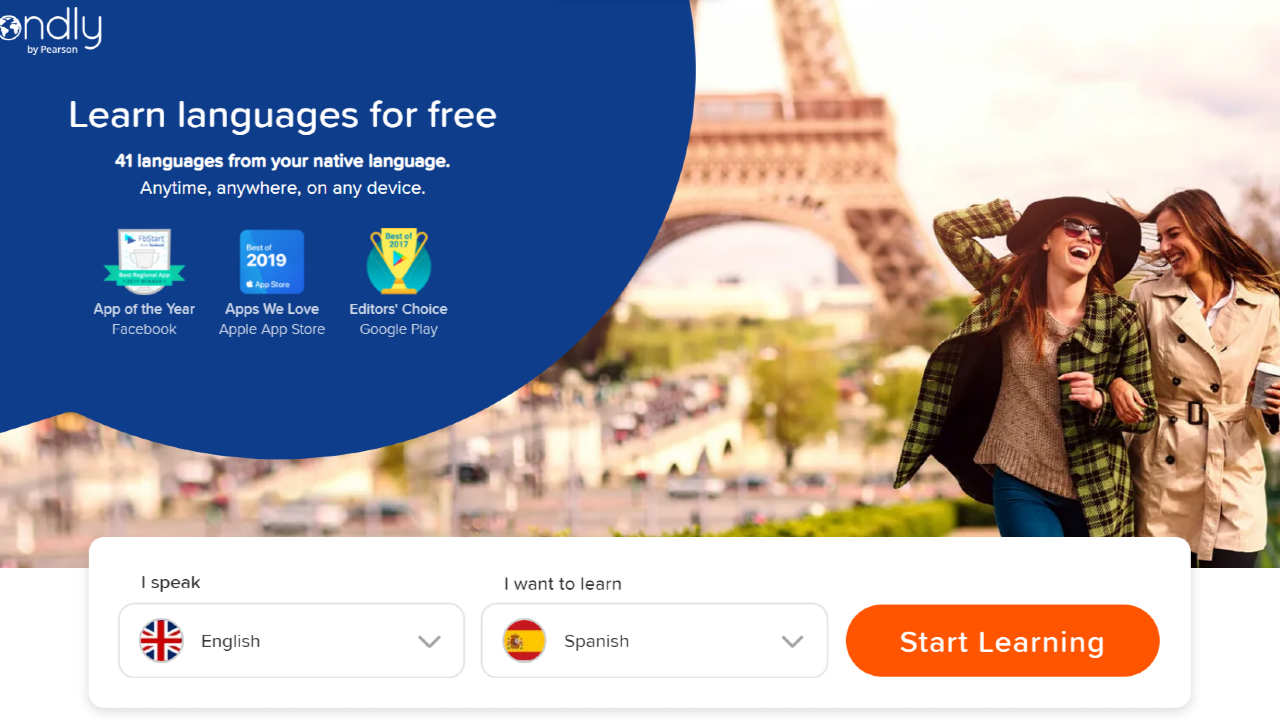The width and height of the screenshot is (1280, 720).
Task: Open the 'I want to learn' selector
Action: 655,640
